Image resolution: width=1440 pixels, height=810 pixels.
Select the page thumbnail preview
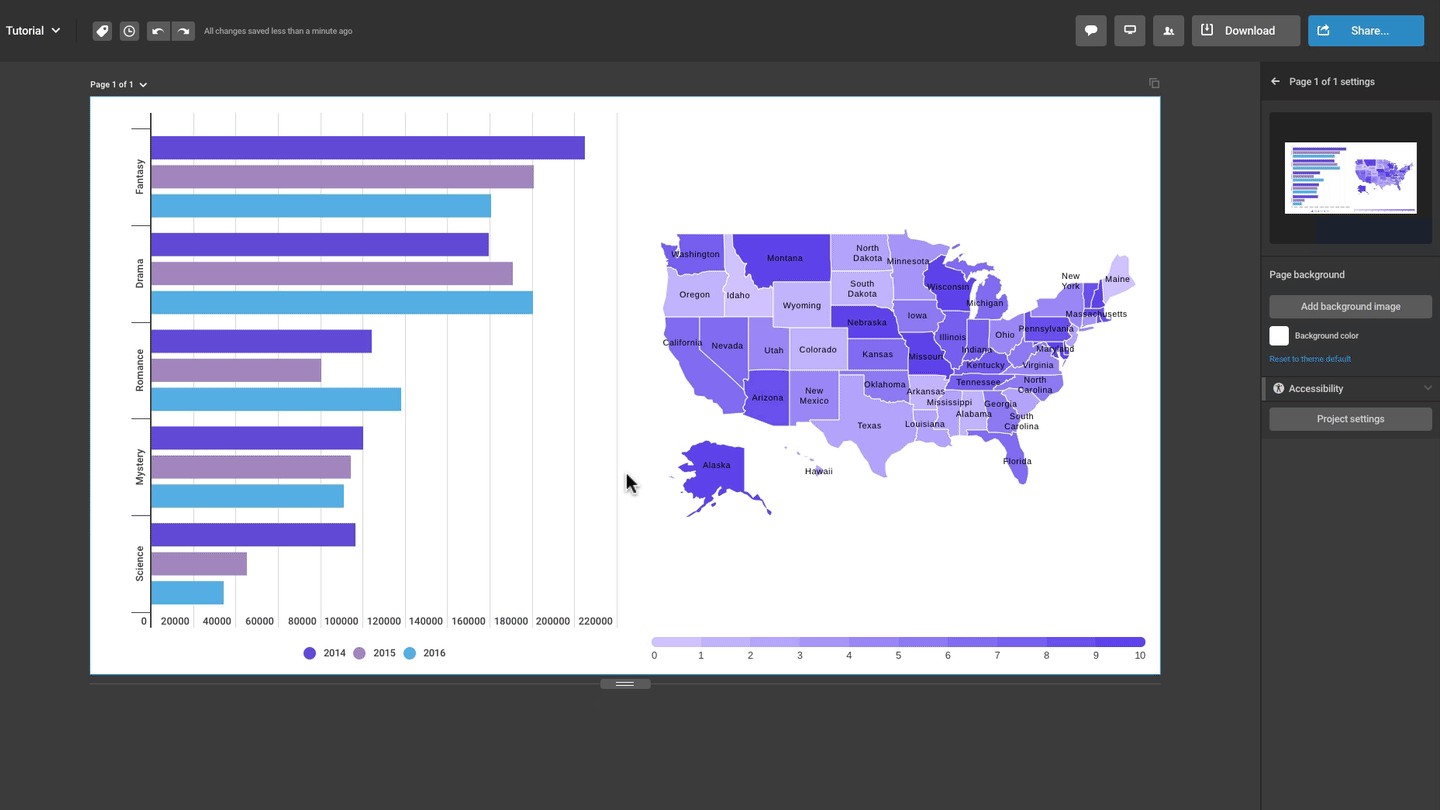click(x=1350, y=178)
